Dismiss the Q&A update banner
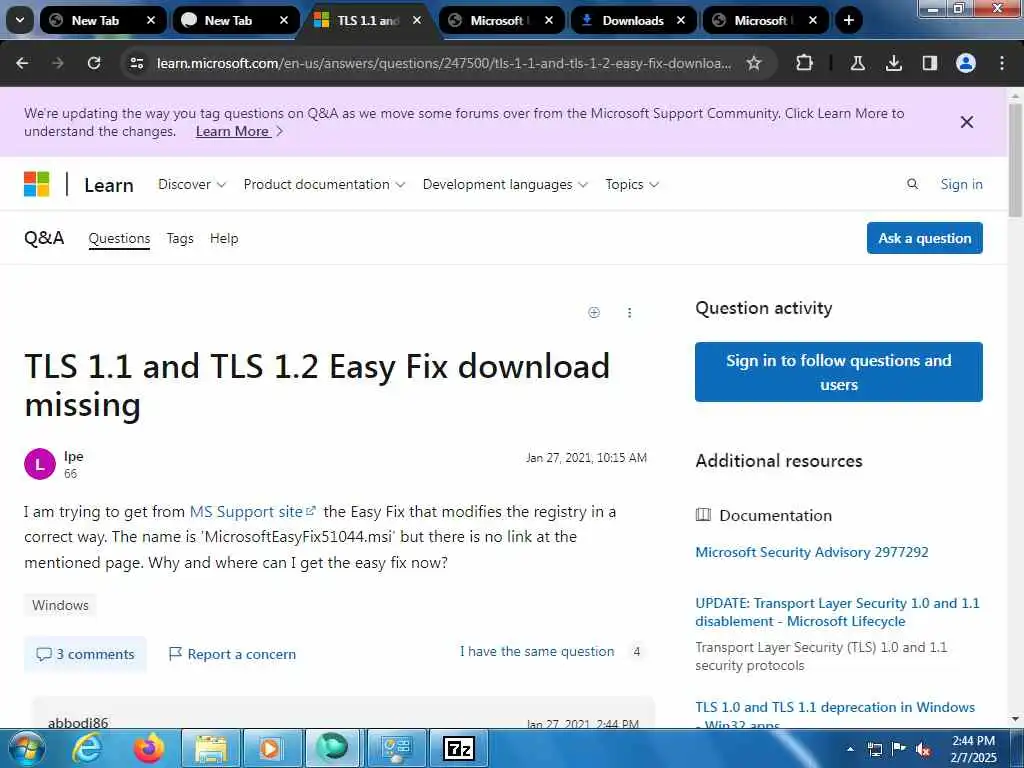The image size is (1024, 768). tap(967, 122)
